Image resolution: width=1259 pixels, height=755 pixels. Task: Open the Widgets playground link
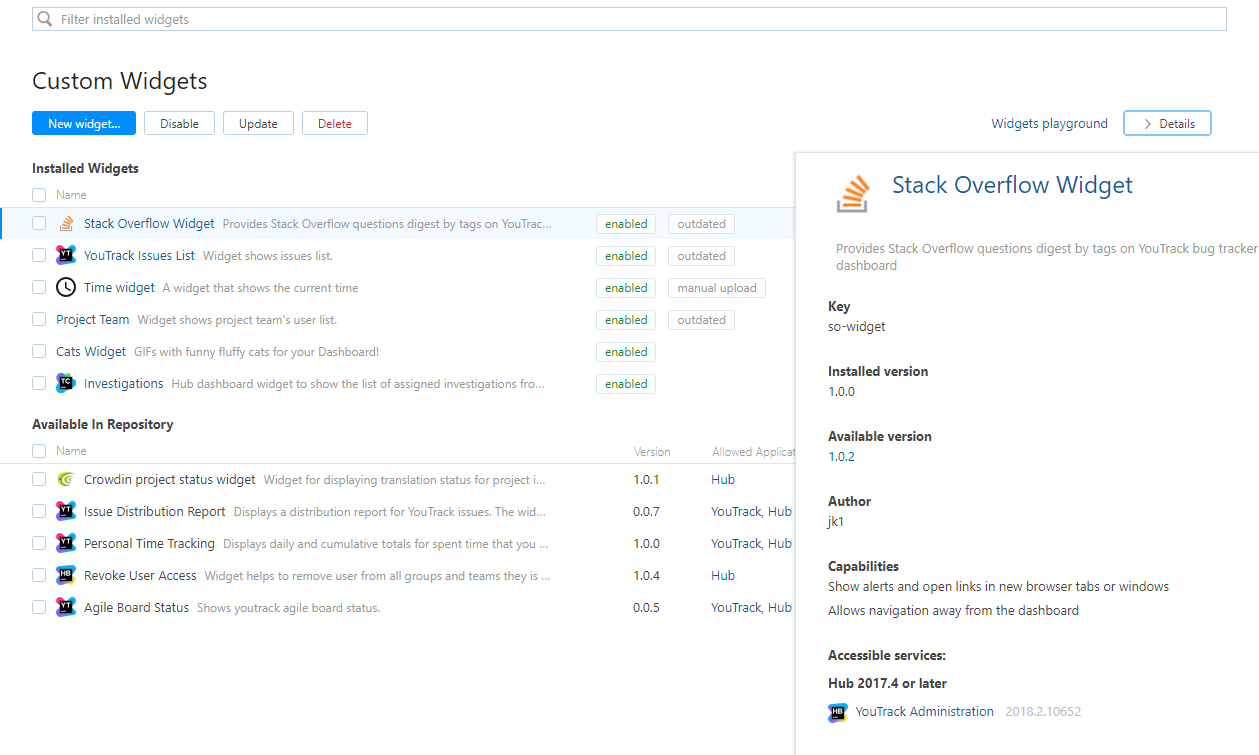[1049, 124]
